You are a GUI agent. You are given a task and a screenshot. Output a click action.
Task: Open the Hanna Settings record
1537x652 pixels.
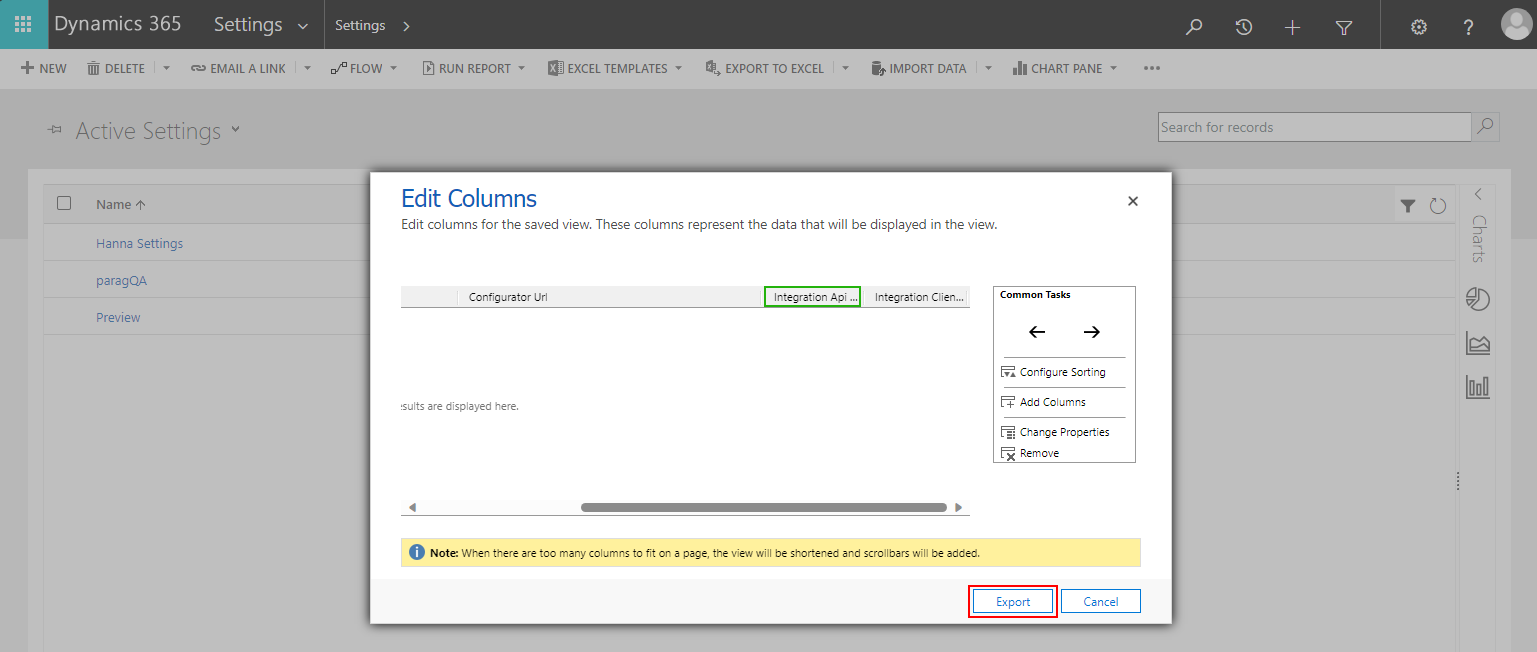pyautogui.click(x=139, y=243)
